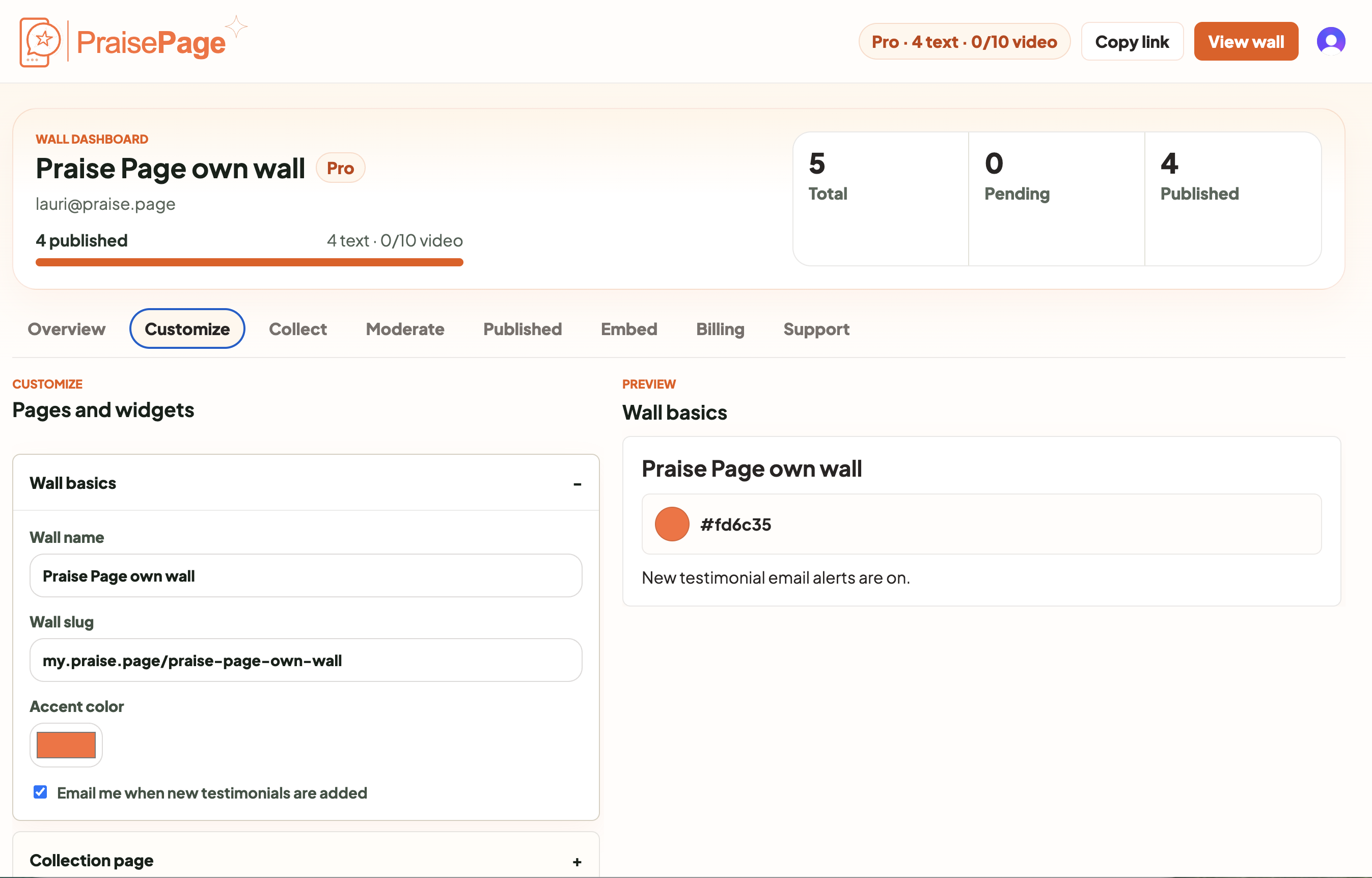This screenshot has width=1372, height=878.
Task: Click the "Praise Page own wall" preview title
Action: click(752, 469)
